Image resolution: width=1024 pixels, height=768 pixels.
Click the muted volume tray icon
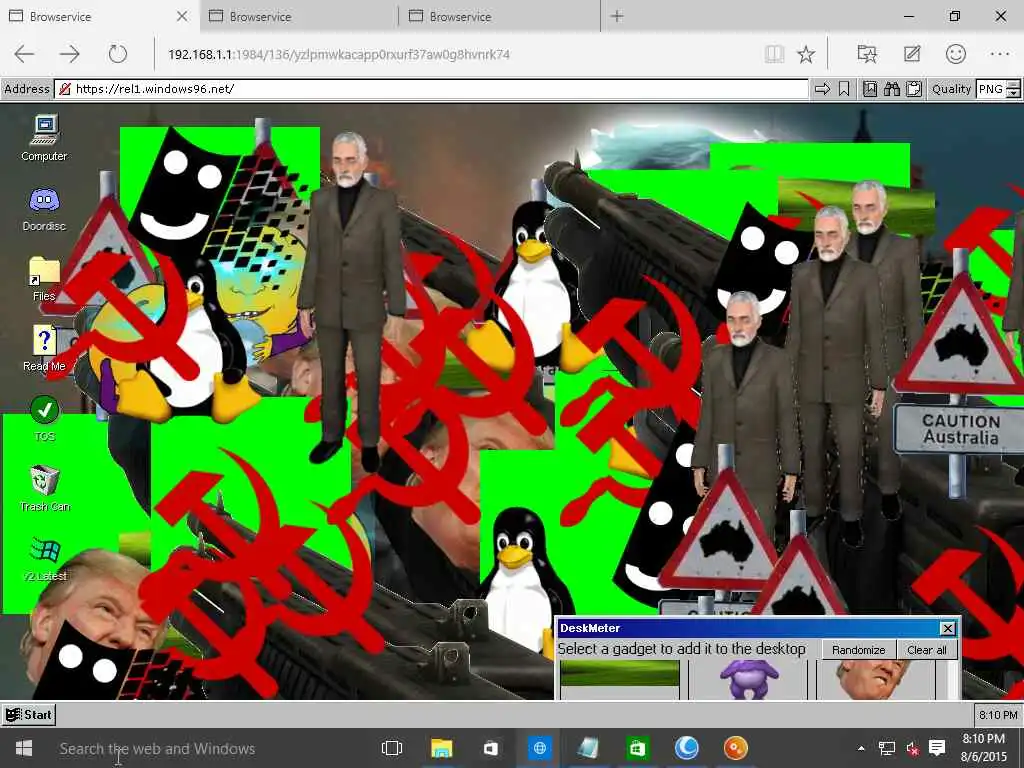pos(912,748)
